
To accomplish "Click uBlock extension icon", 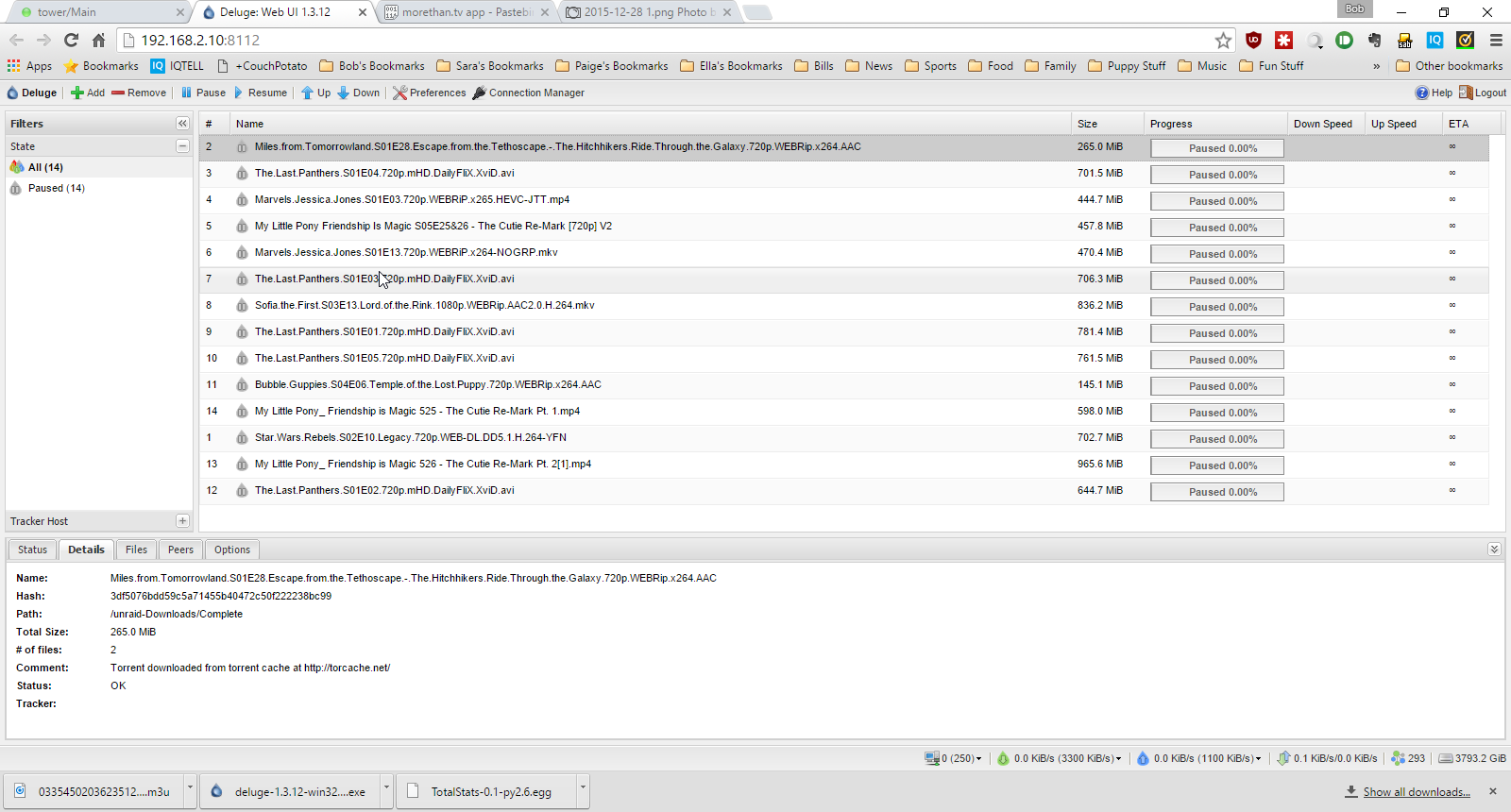I will tap(1253, 40).
